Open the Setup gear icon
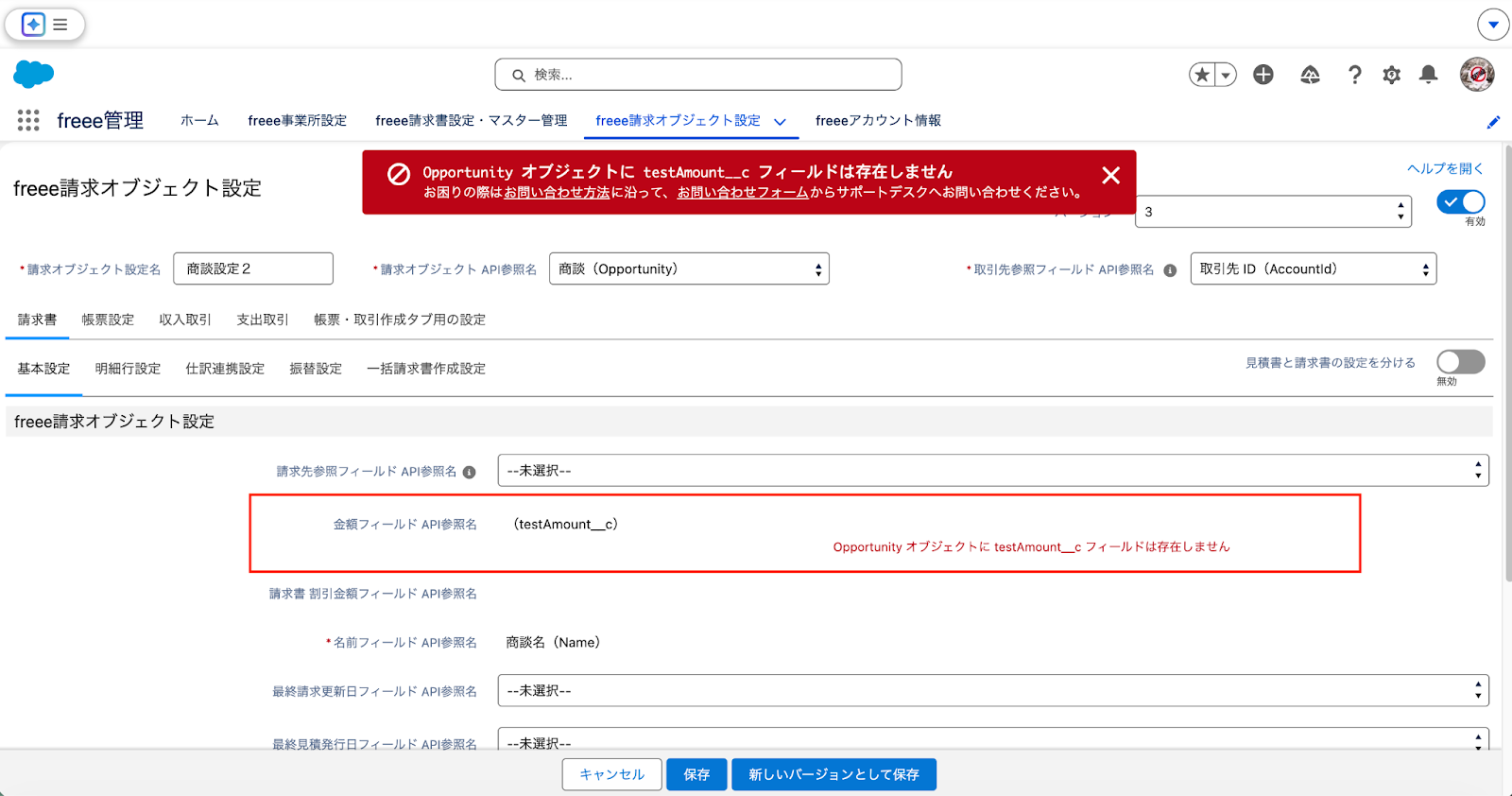Viewport: 1512px width, 796px height. [1391, 75]
